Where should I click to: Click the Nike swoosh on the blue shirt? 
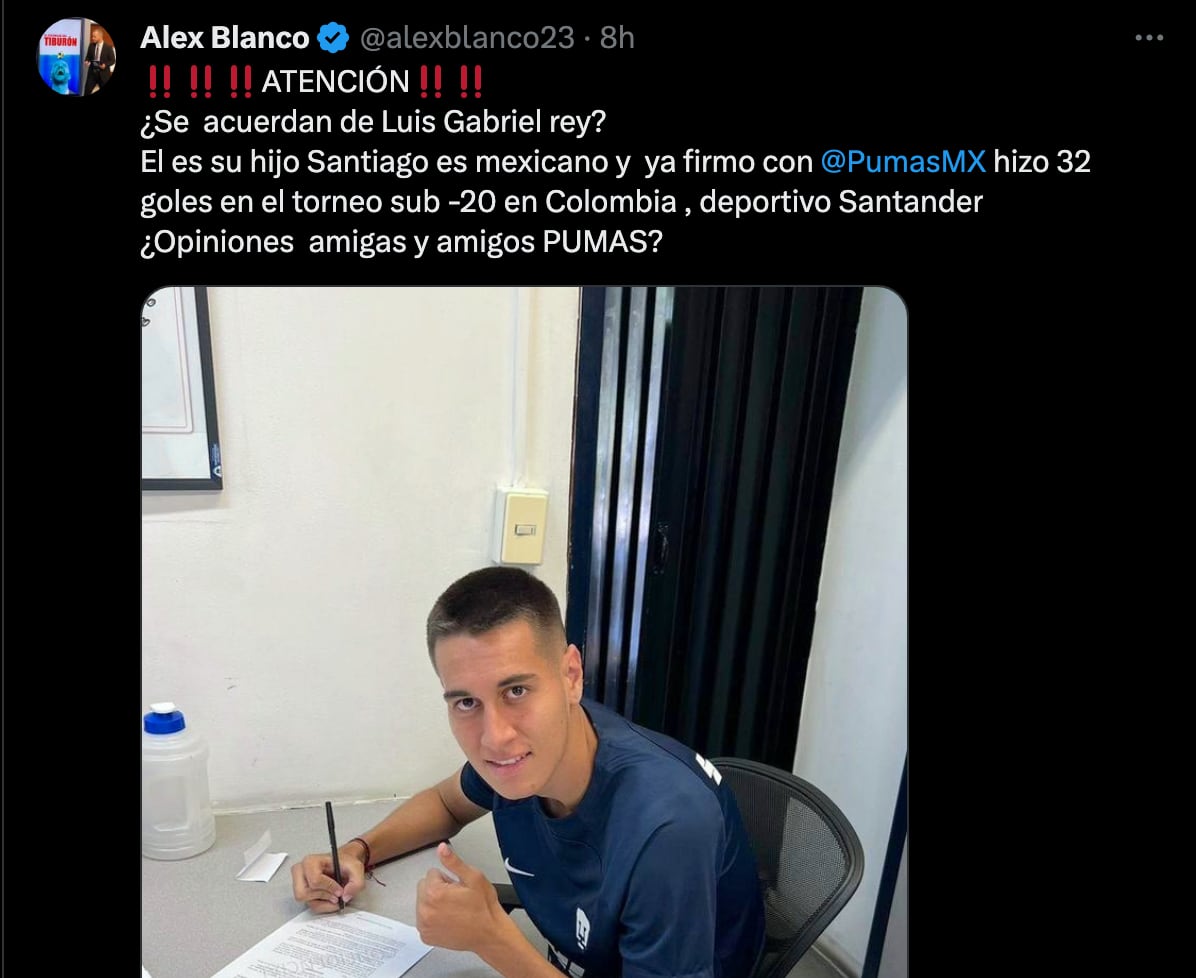pos(518,869)
